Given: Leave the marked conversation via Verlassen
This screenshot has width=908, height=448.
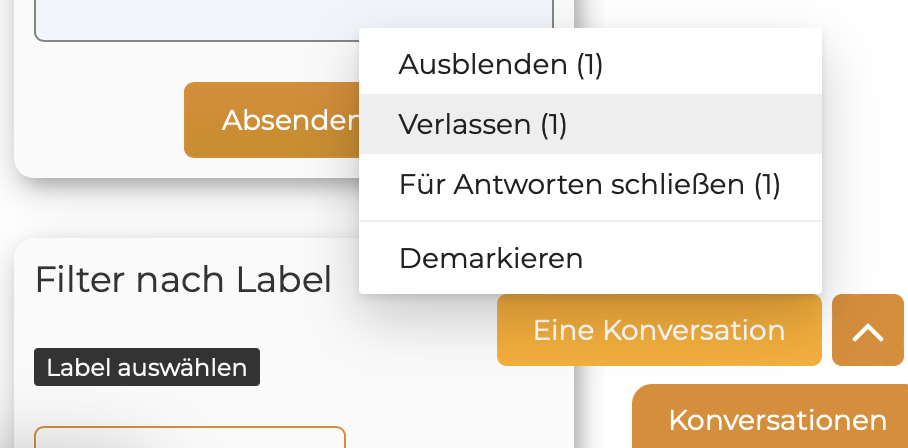Looking at the screenshot, I should 483,124.
